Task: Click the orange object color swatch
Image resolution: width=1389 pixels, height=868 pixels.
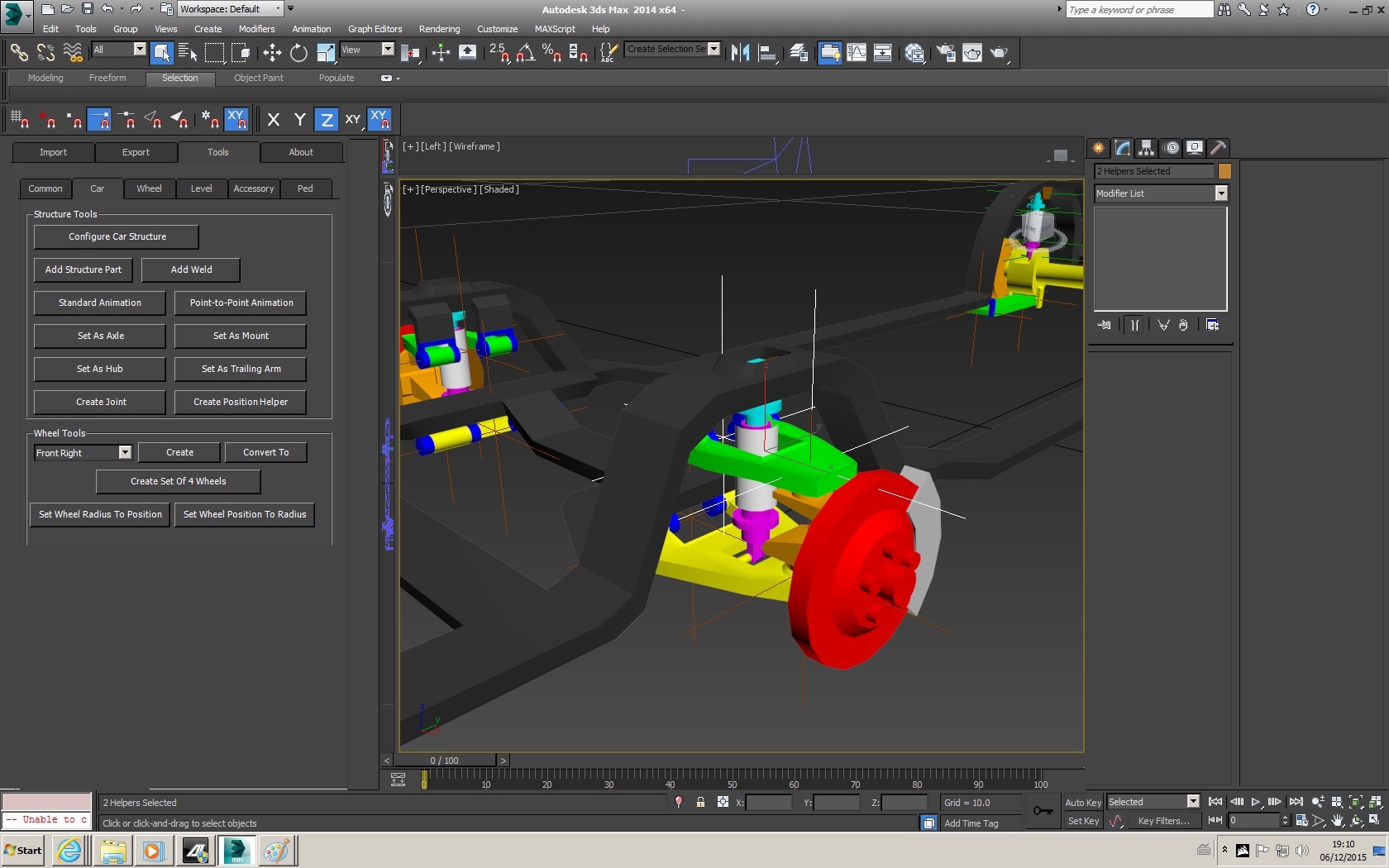Action: (x=1224, y=171)
